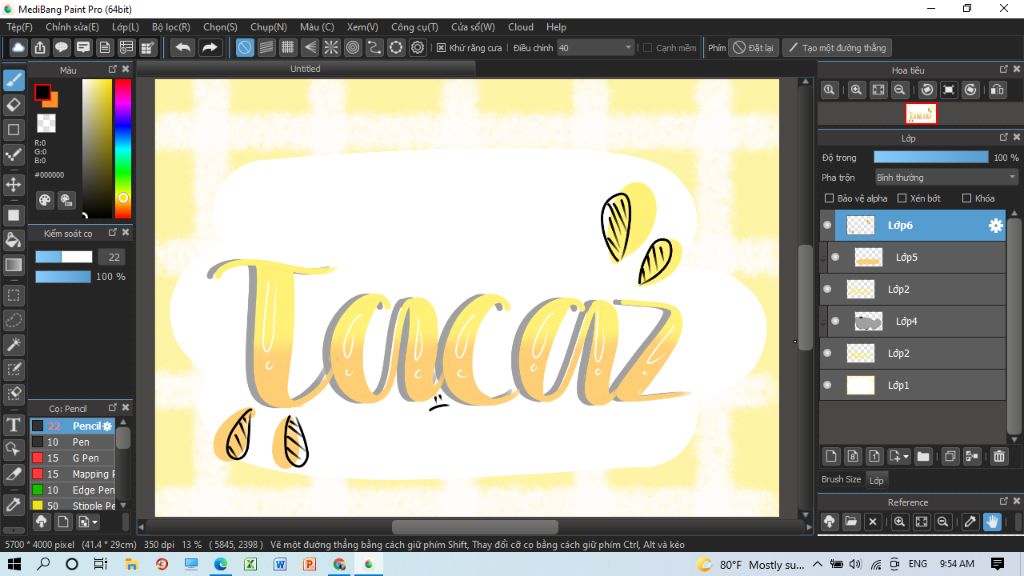The width and height of the screenshot is (1024, 576).
Task: Hide layer Lớp6
Action: point(827,225)
